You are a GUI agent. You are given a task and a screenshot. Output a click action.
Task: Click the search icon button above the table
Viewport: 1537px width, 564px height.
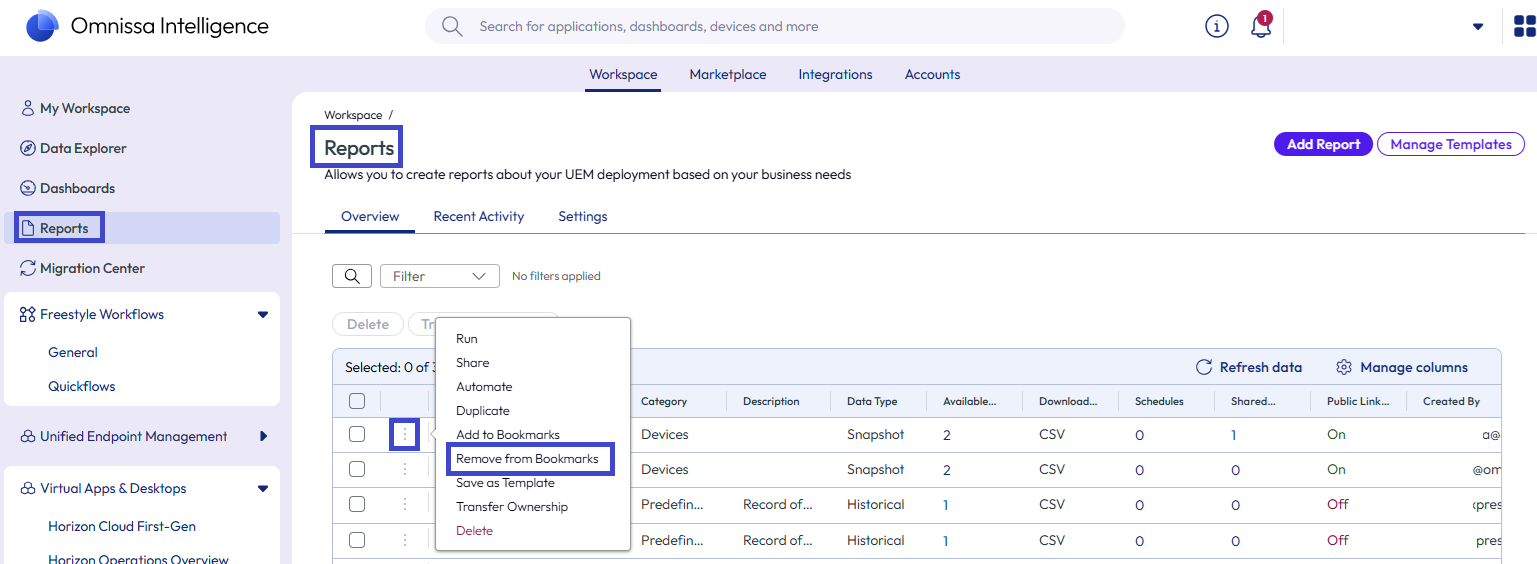[352, 276]
